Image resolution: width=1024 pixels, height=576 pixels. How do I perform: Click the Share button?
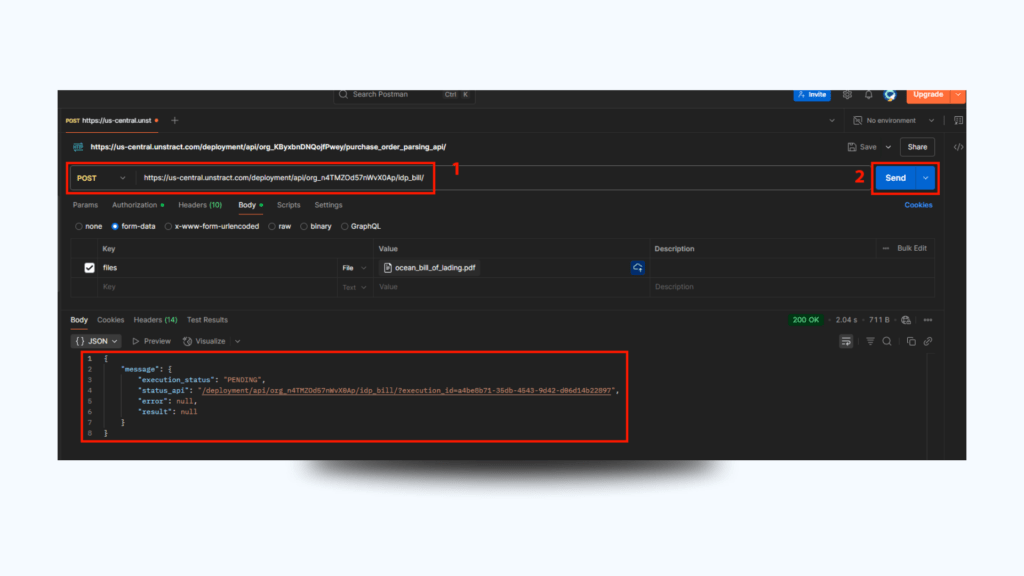917,147
